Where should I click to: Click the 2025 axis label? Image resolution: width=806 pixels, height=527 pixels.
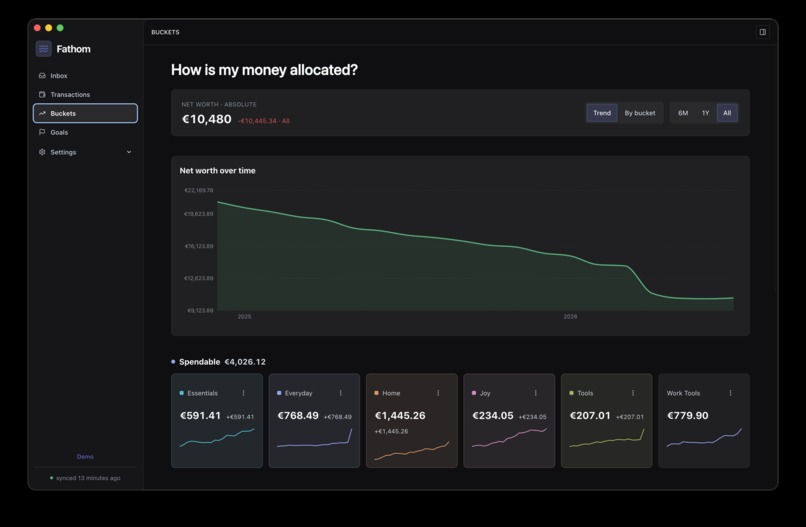point(244,317)
